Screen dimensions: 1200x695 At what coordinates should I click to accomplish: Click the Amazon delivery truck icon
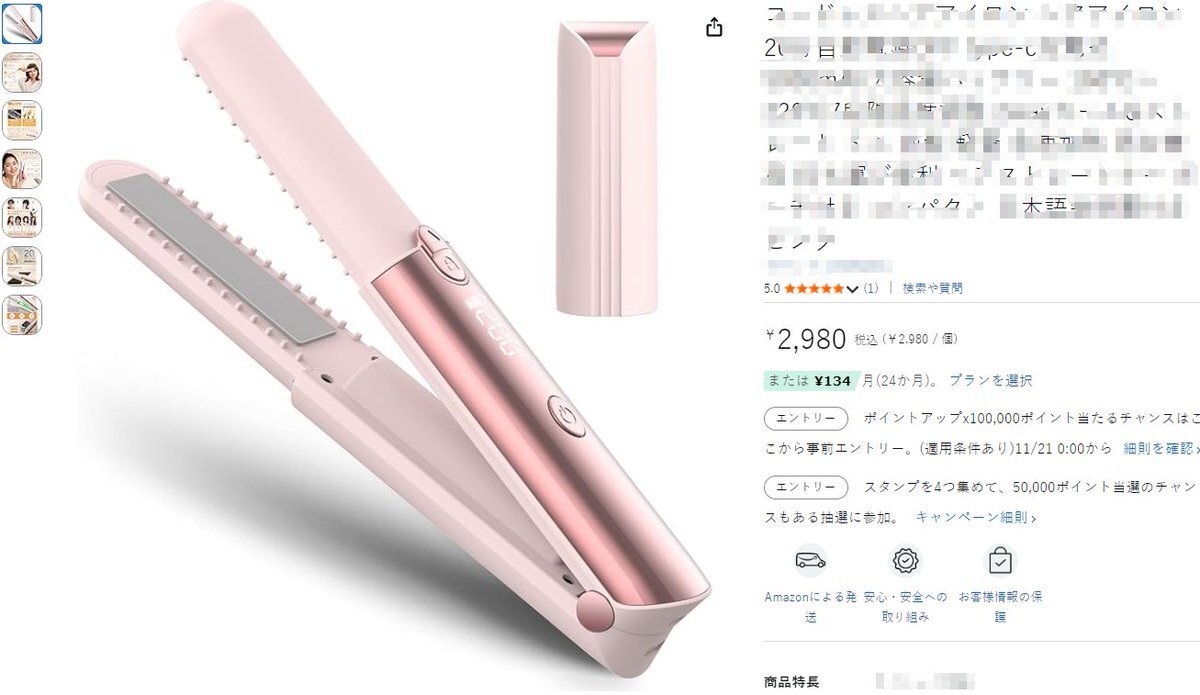[810, 560]
